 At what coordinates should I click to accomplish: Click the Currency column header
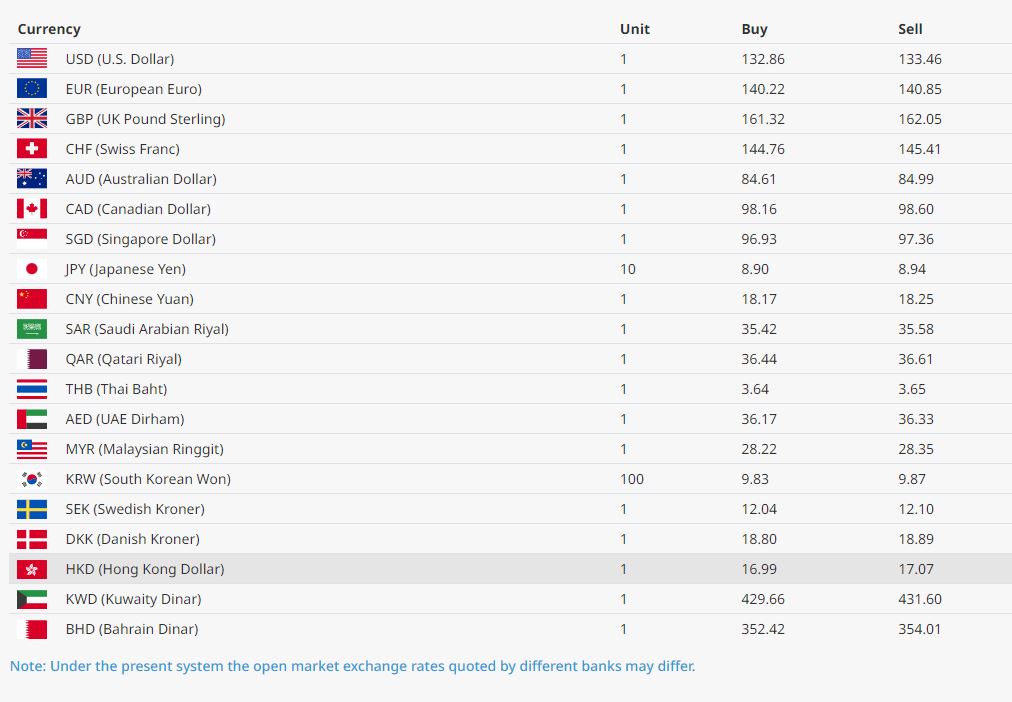tap(49, 29)
